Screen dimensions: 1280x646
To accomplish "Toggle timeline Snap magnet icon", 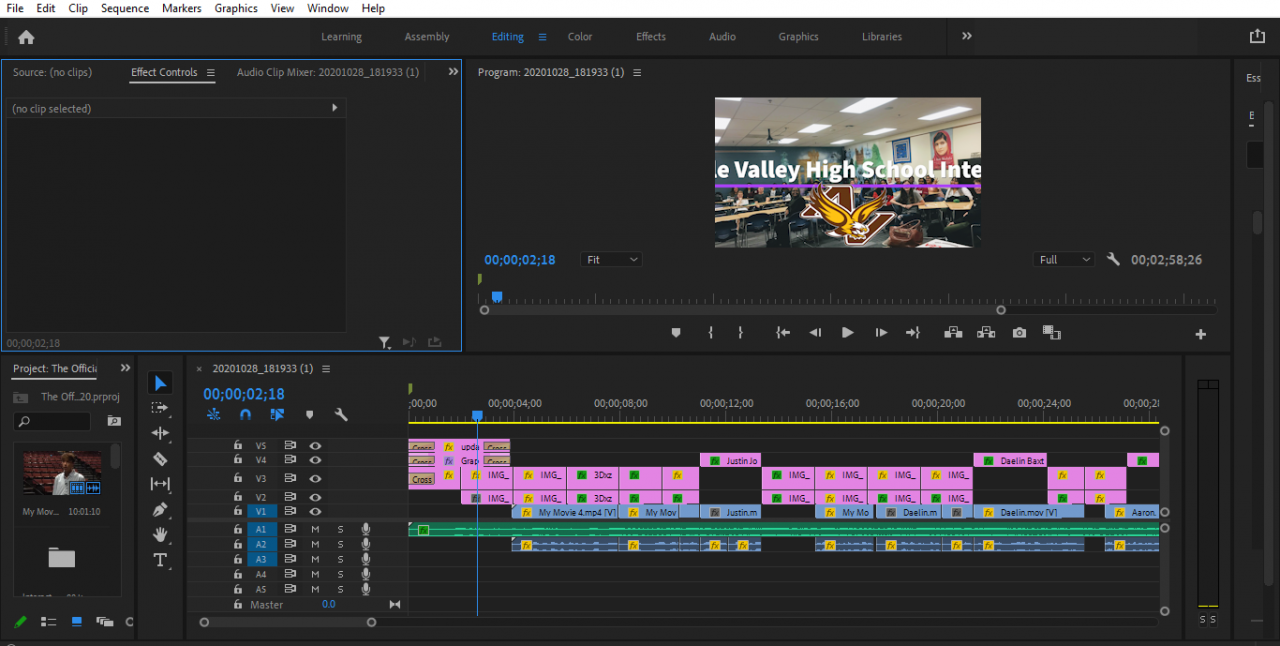I will tap(245, 415).
